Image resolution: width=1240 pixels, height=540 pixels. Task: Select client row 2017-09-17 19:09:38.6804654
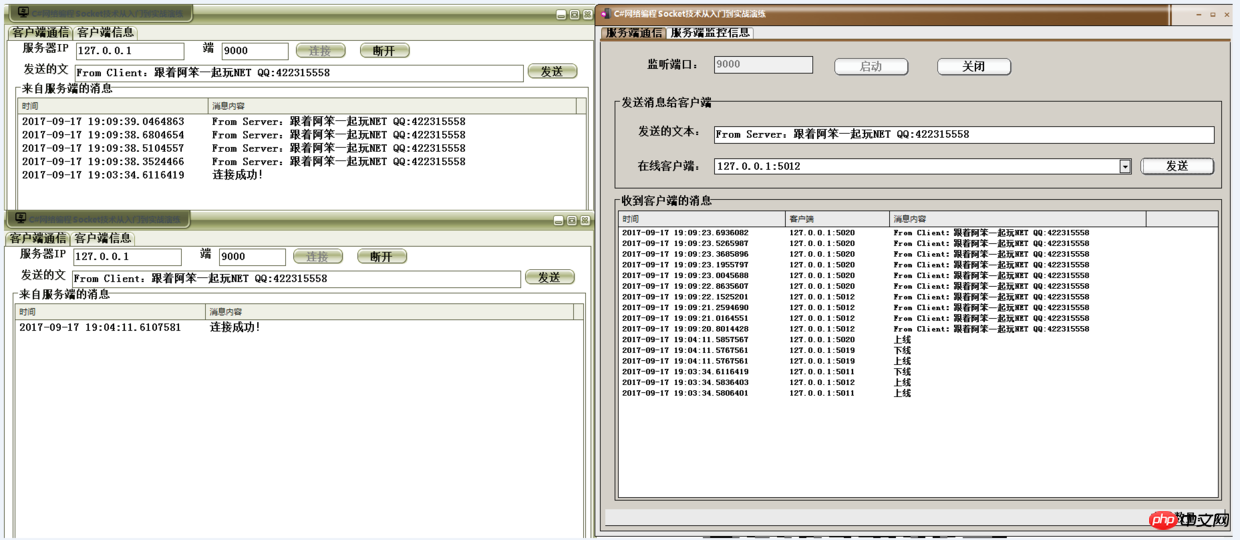(x=298, y=135)
